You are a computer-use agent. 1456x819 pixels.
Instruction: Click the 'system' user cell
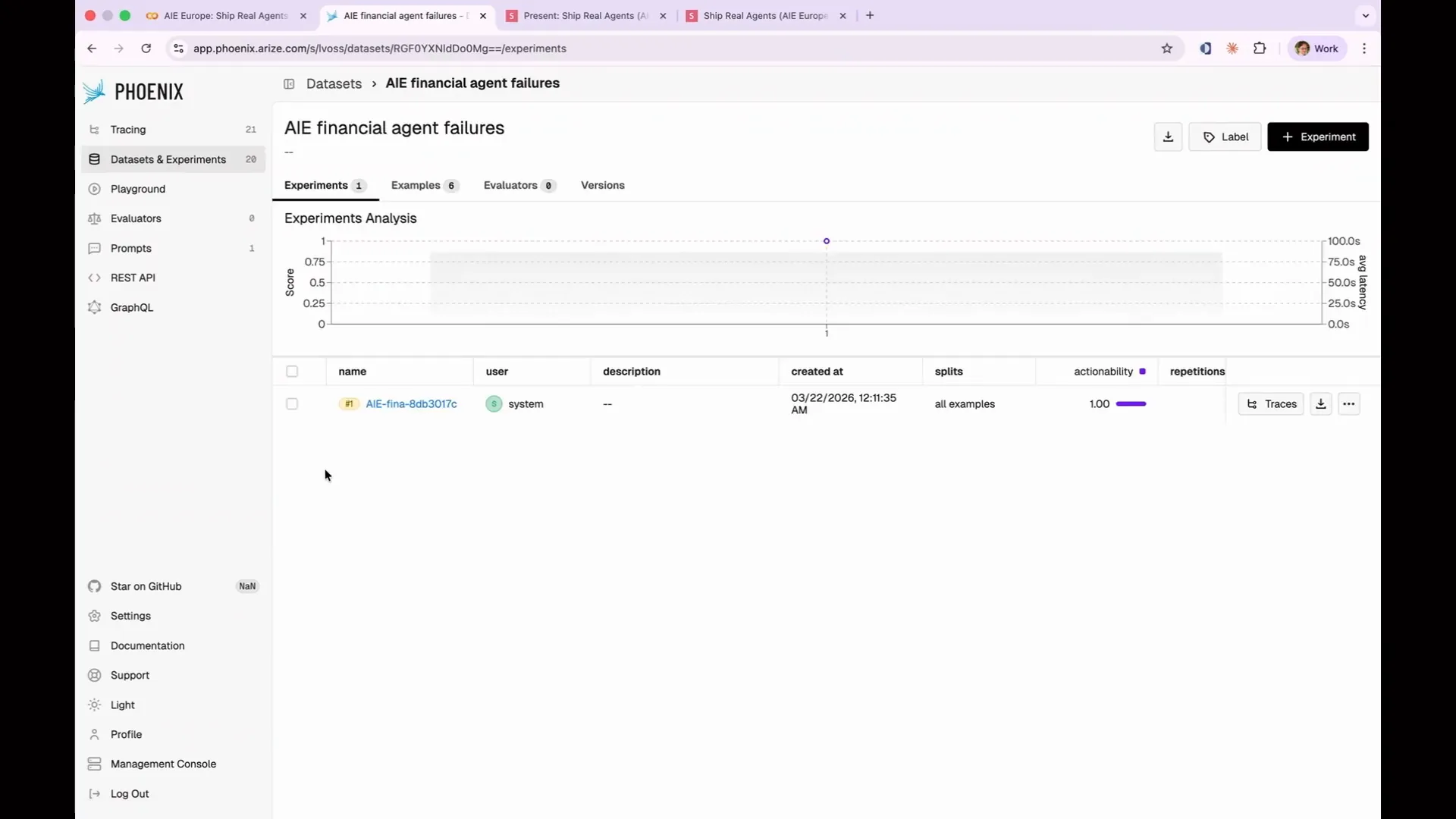515,404
